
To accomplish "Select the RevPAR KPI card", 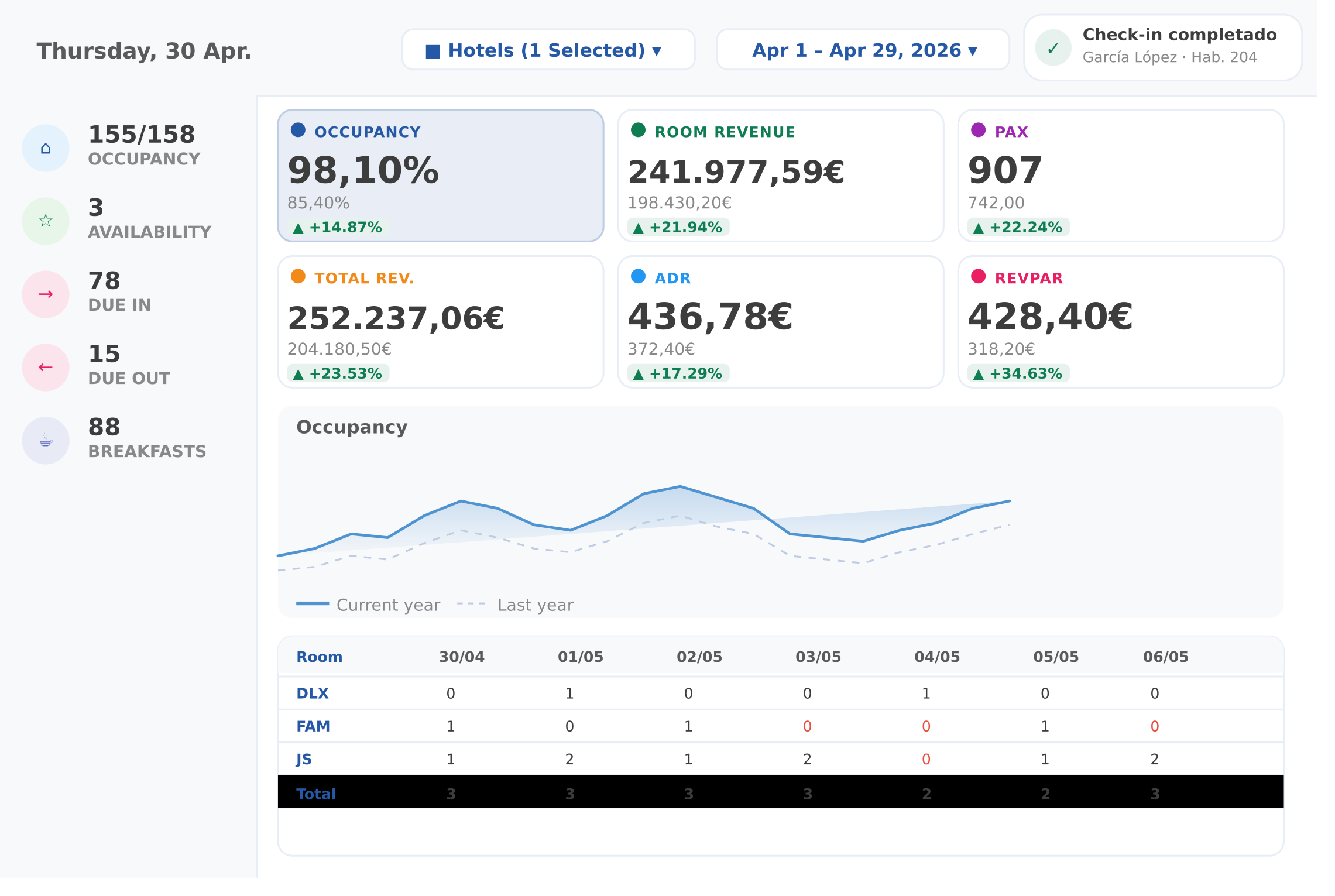I will pyautogui.click(x=1121, y=322).
